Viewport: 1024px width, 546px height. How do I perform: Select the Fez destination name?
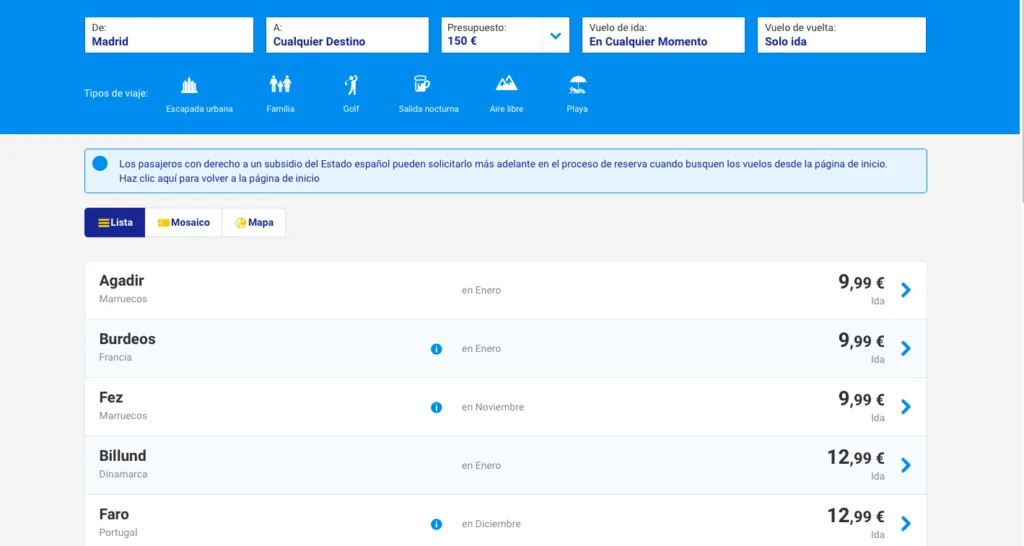[x=111, y=398]
